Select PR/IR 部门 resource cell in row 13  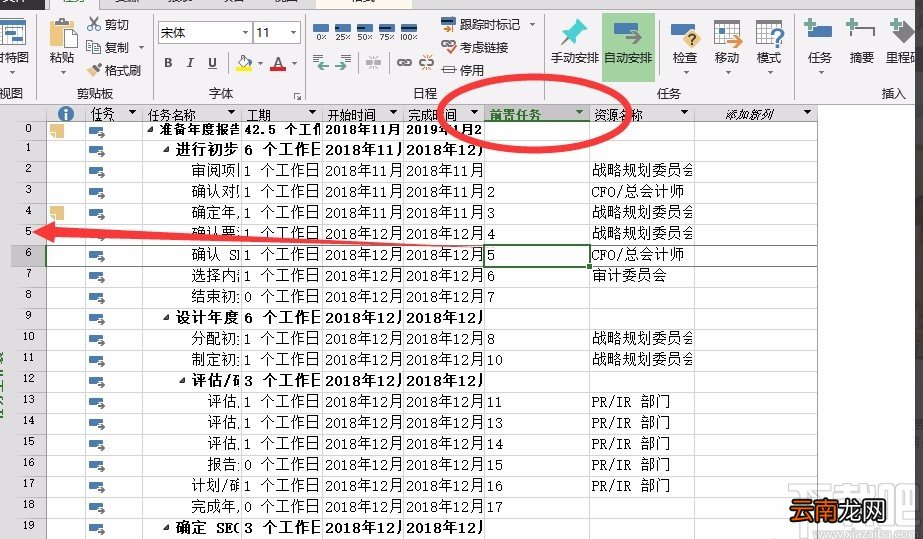642,402
